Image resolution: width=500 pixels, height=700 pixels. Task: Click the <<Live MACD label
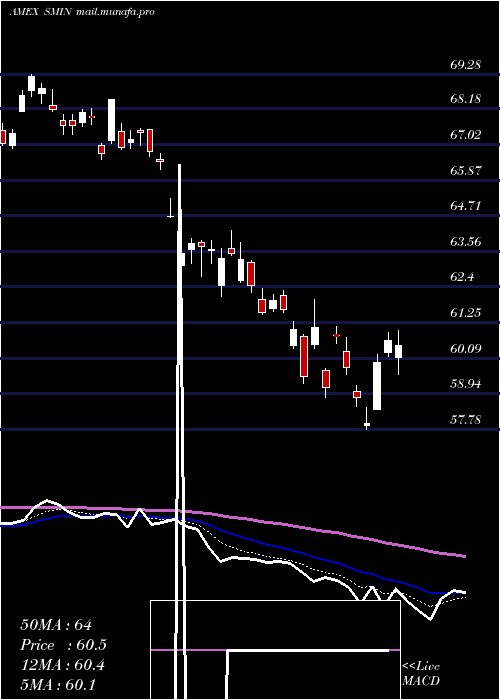pos(421,674)
